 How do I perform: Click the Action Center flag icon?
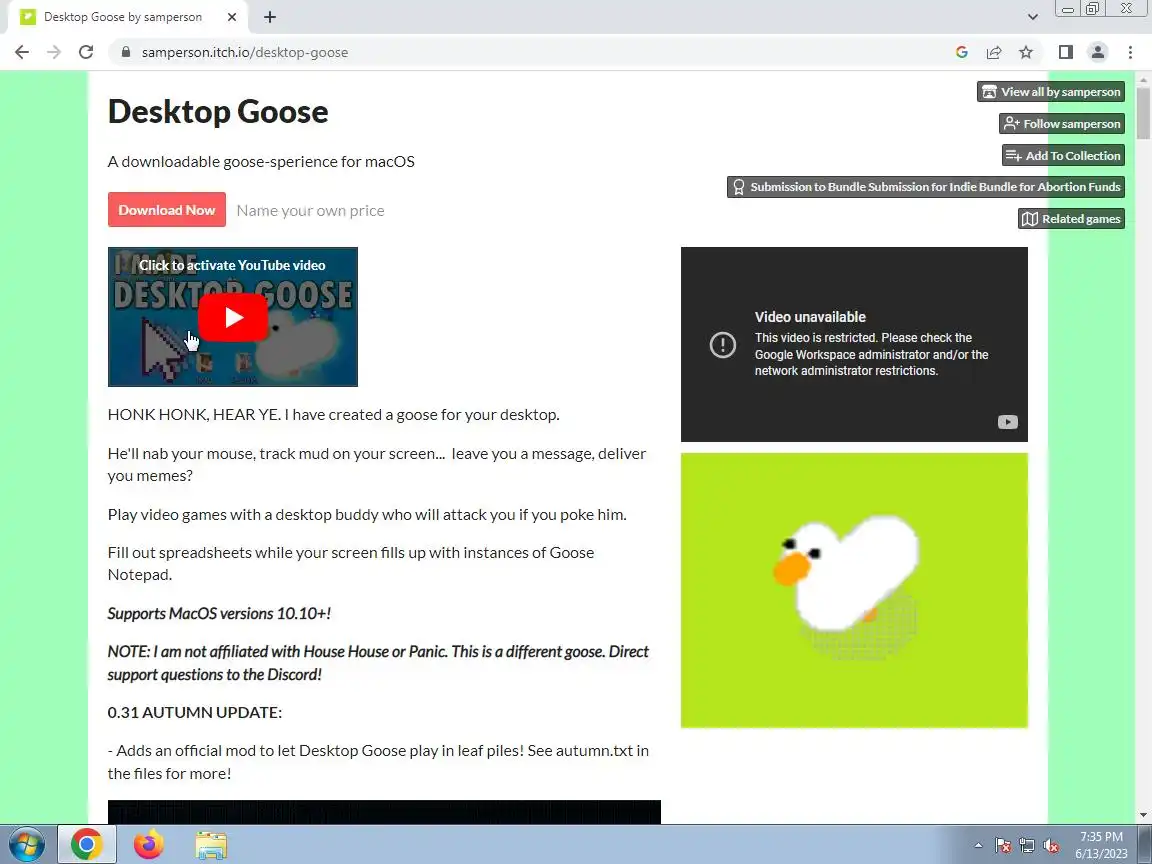1003,846
